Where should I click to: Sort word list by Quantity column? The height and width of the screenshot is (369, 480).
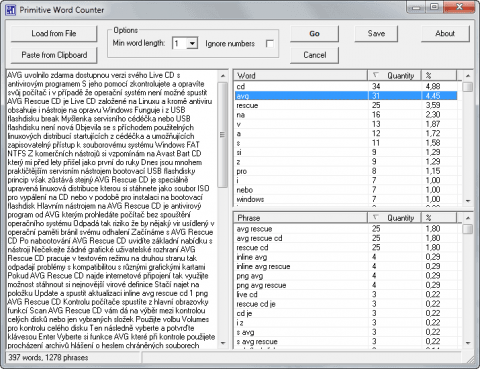click(394, 76)
